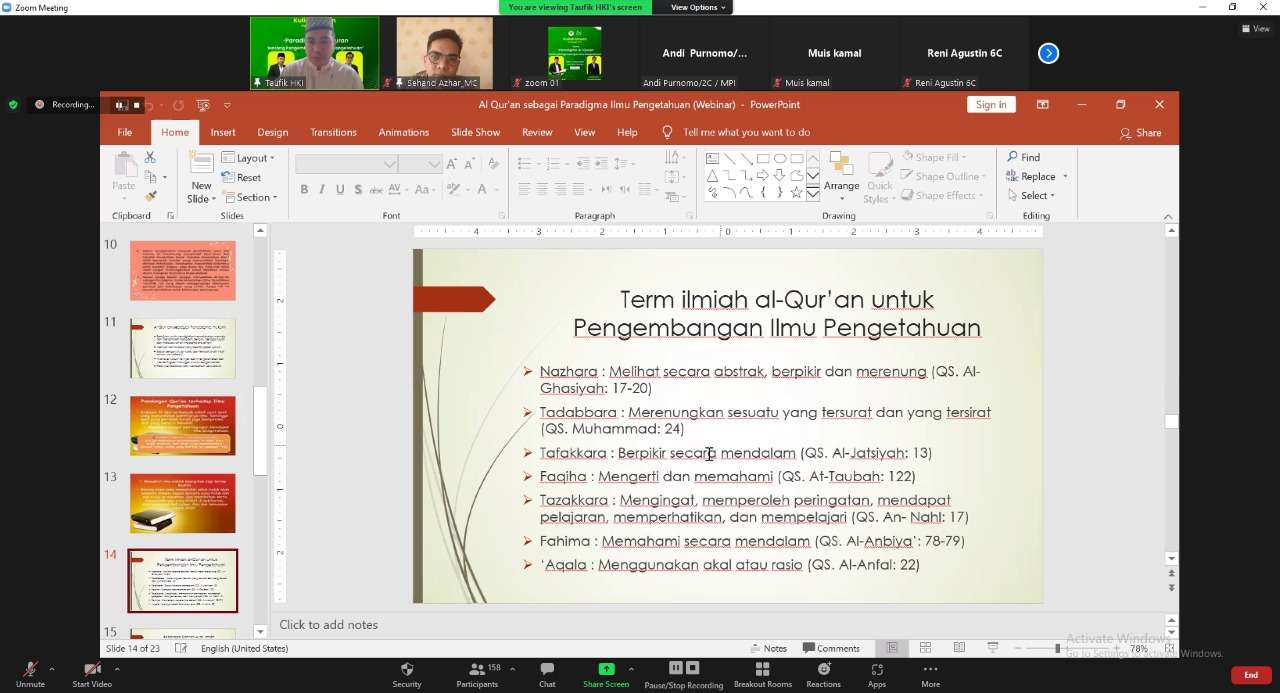1280x693 pixels.
Task: Click the Sign in button
Action: (x=991, y=104)
